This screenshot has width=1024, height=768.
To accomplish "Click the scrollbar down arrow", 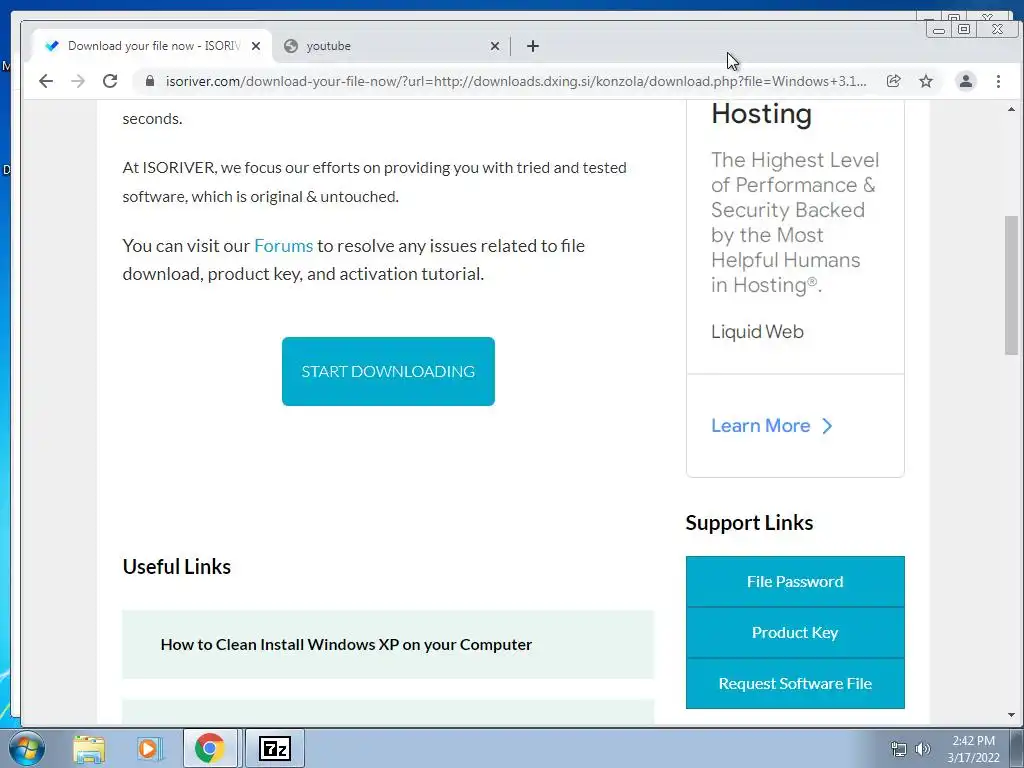I will point(1011,715).
